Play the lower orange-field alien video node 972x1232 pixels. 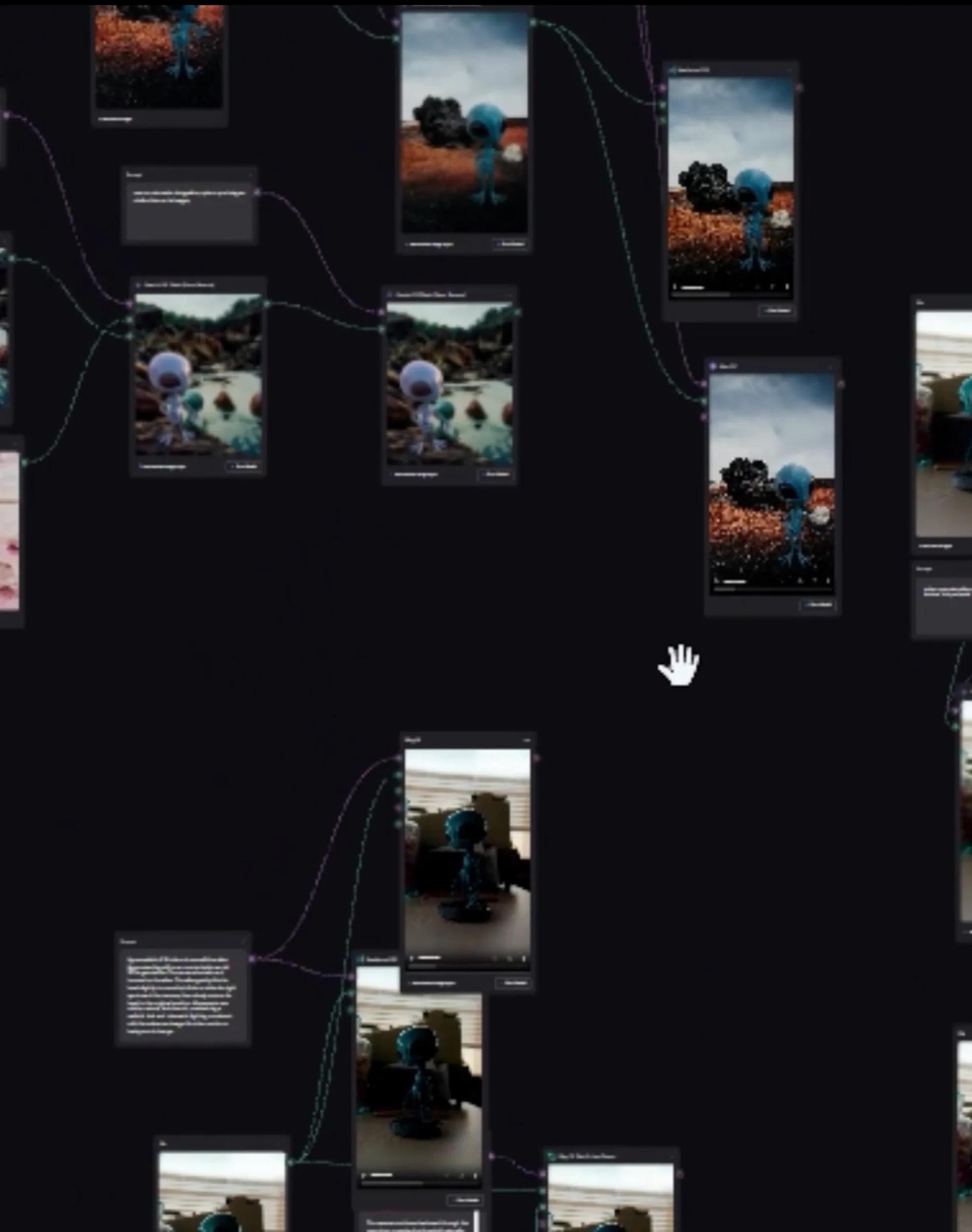click(718, 581)
